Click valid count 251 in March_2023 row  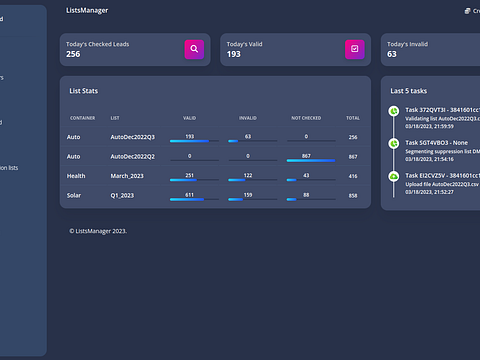tap(189, 175)
